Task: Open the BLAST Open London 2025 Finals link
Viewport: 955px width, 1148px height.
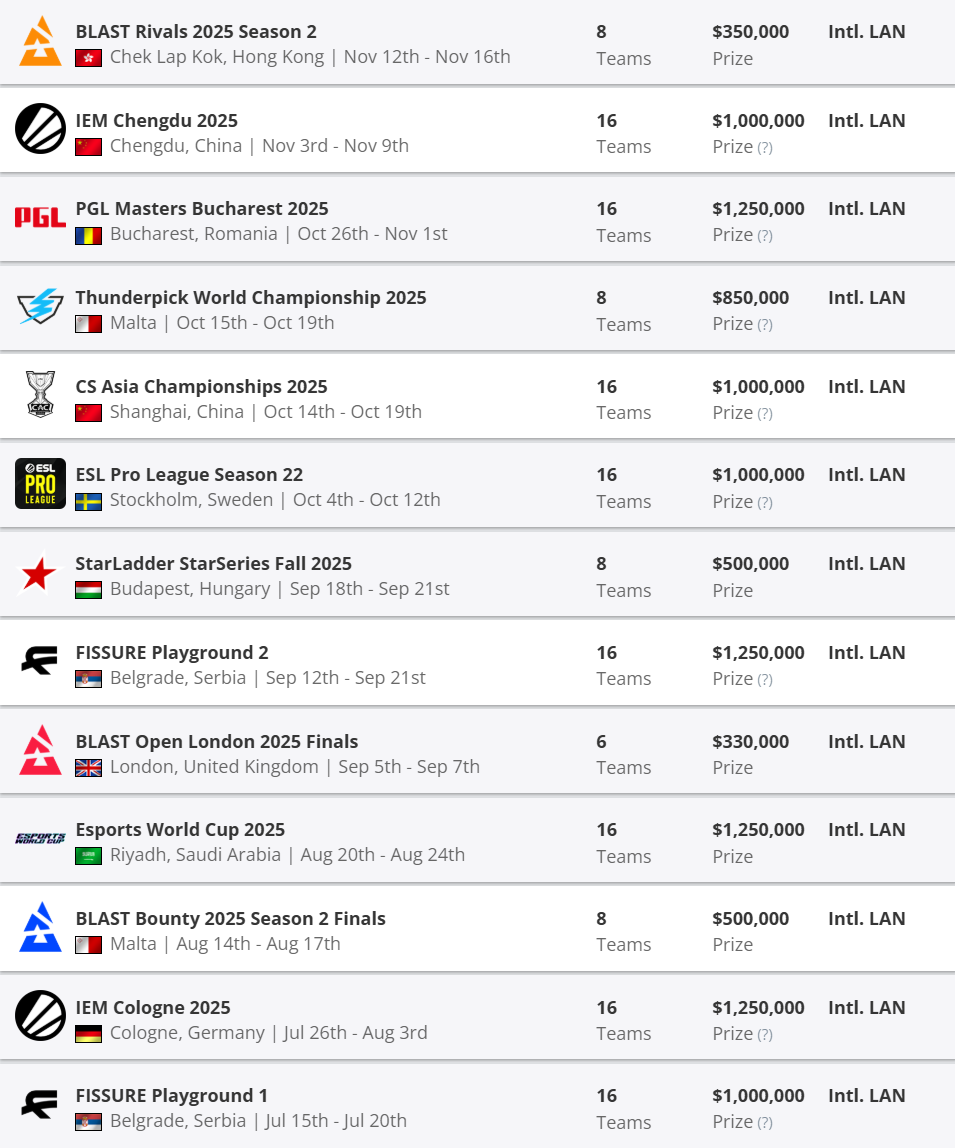Action: [x=216, y=741]
